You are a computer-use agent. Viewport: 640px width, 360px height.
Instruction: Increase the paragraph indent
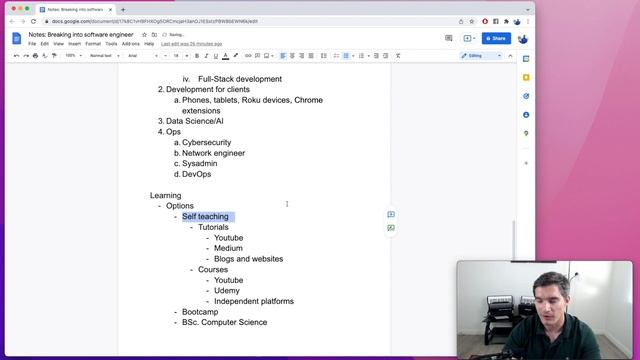(x=385, y=56)
